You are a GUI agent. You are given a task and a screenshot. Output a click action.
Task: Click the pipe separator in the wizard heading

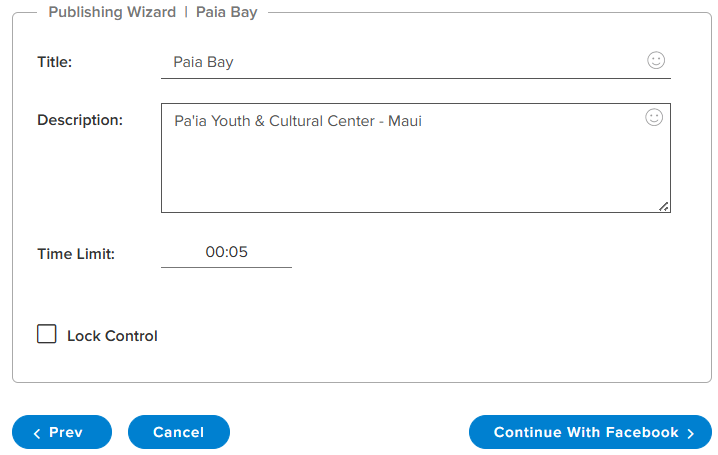click(186, 12)
